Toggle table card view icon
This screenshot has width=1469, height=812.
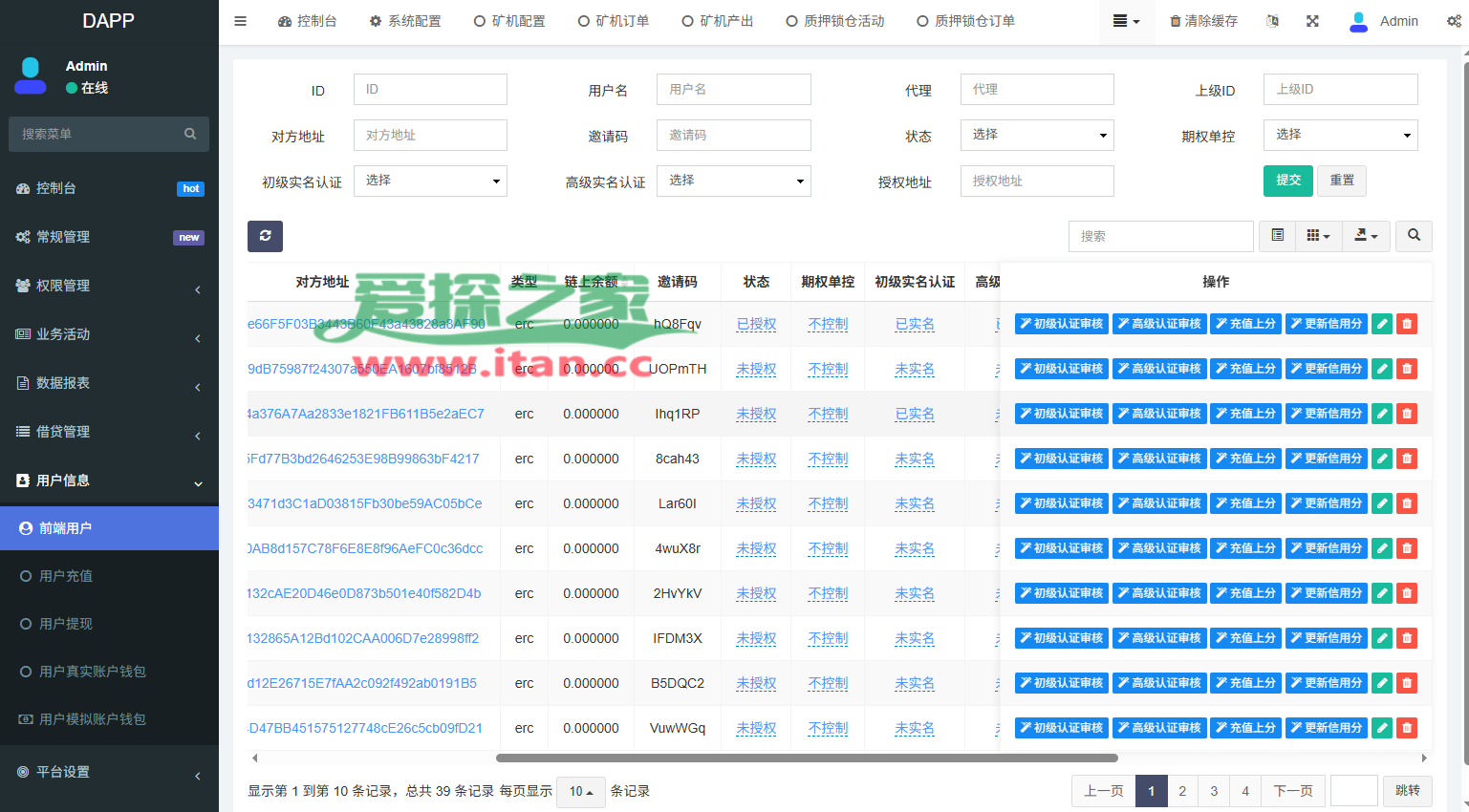(1277, 235)
